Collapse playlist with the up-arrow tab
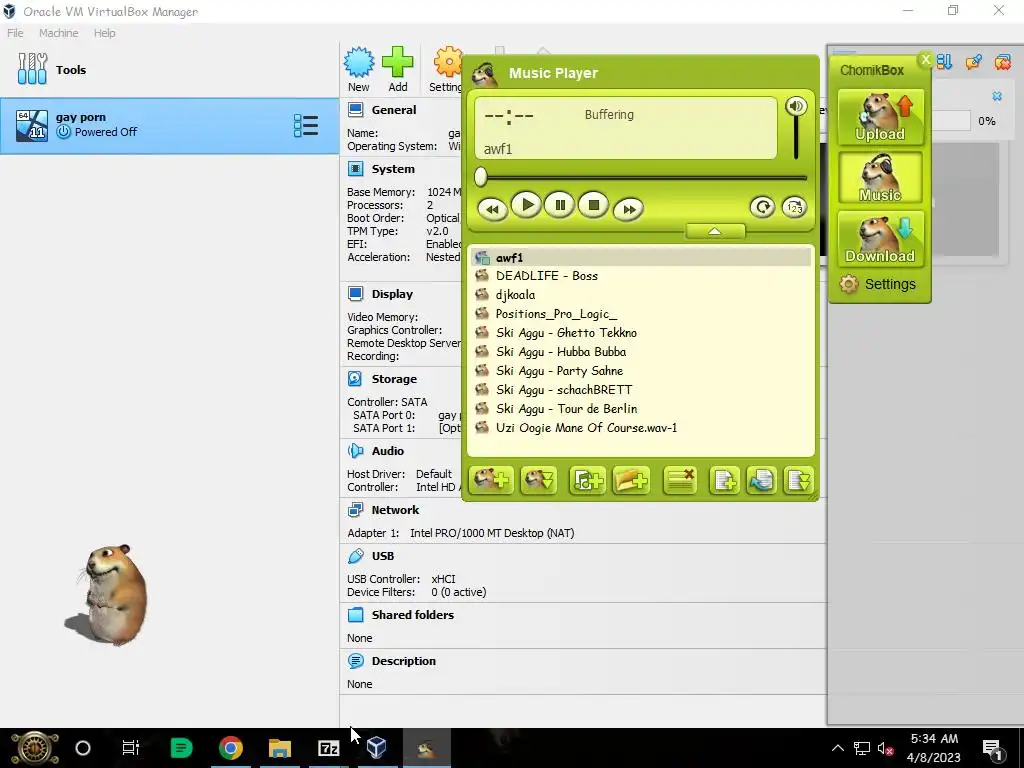Viewport: 1024px width, 768px height. [714, 231]
